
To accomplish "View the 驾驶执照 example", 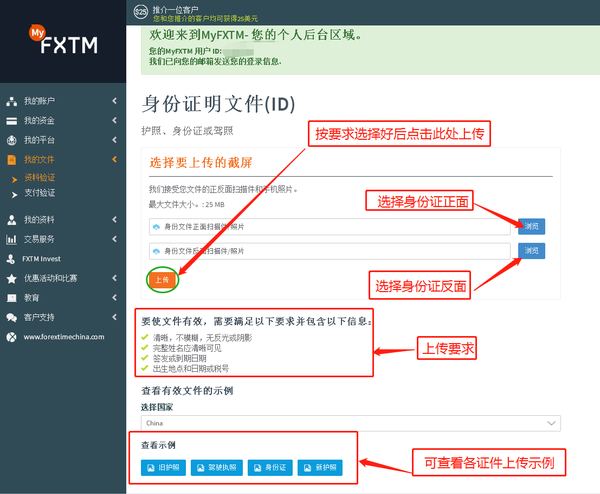I will [x=217, y=467].
